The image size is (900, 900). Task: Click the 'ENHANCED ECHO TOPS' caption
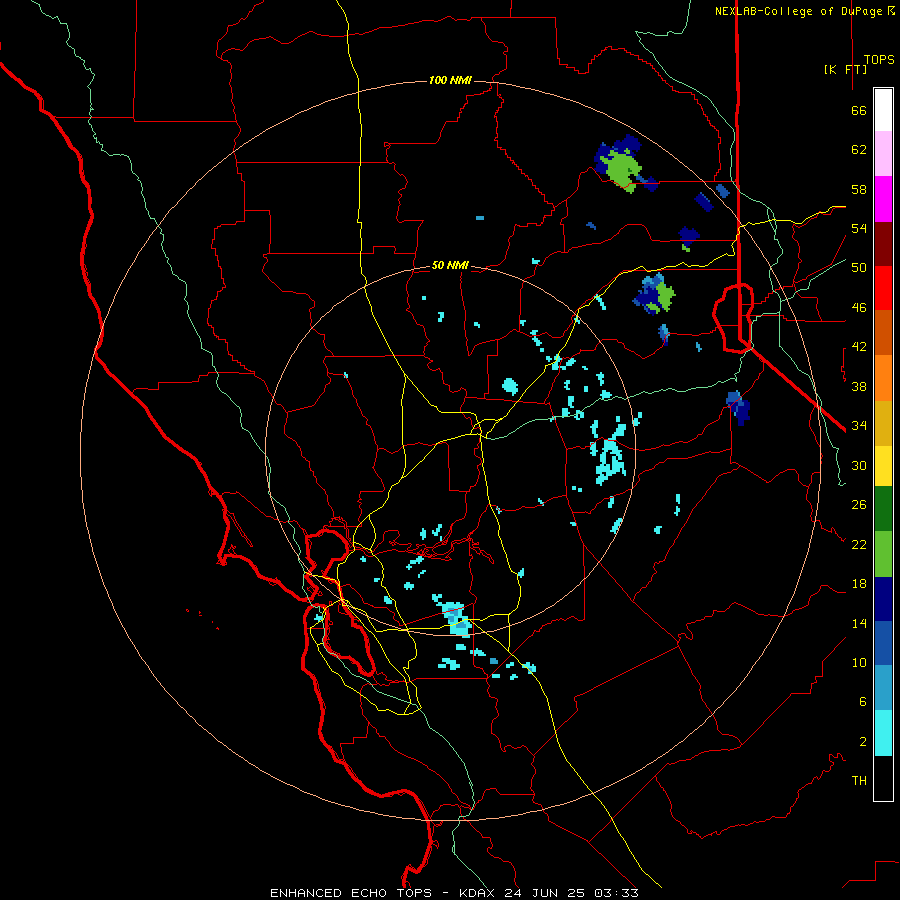pos(351,893)
